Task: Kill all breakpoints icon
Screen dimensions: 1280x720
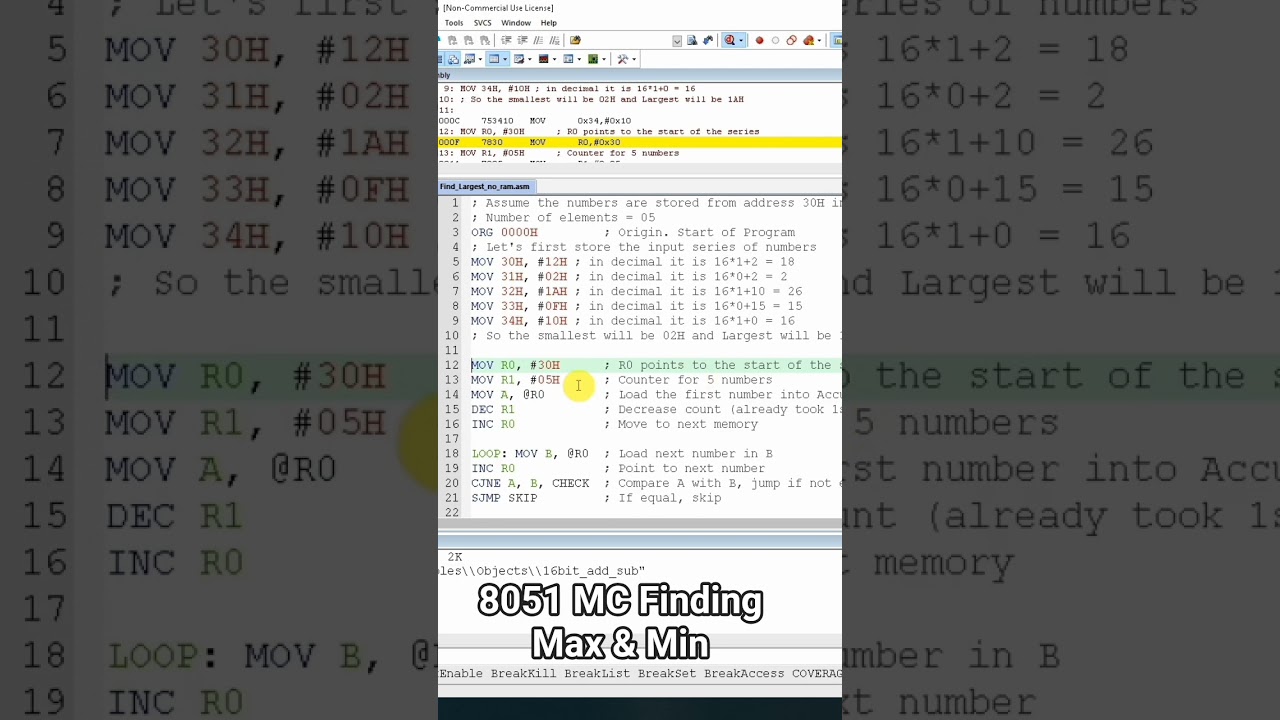Action: (x=809, y=40)
